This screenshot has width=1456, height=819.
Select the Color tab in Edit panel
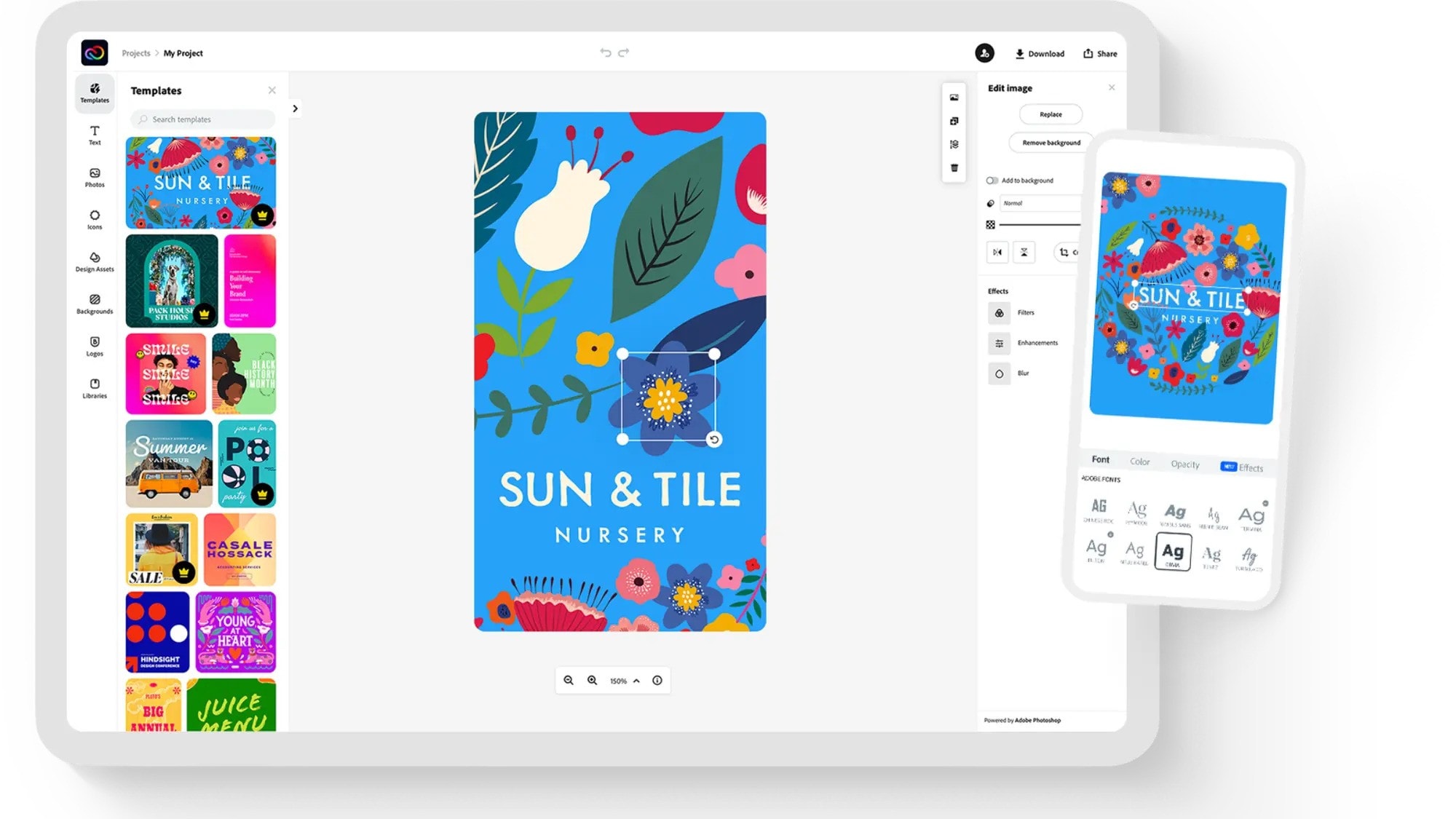coord(1139,461)
